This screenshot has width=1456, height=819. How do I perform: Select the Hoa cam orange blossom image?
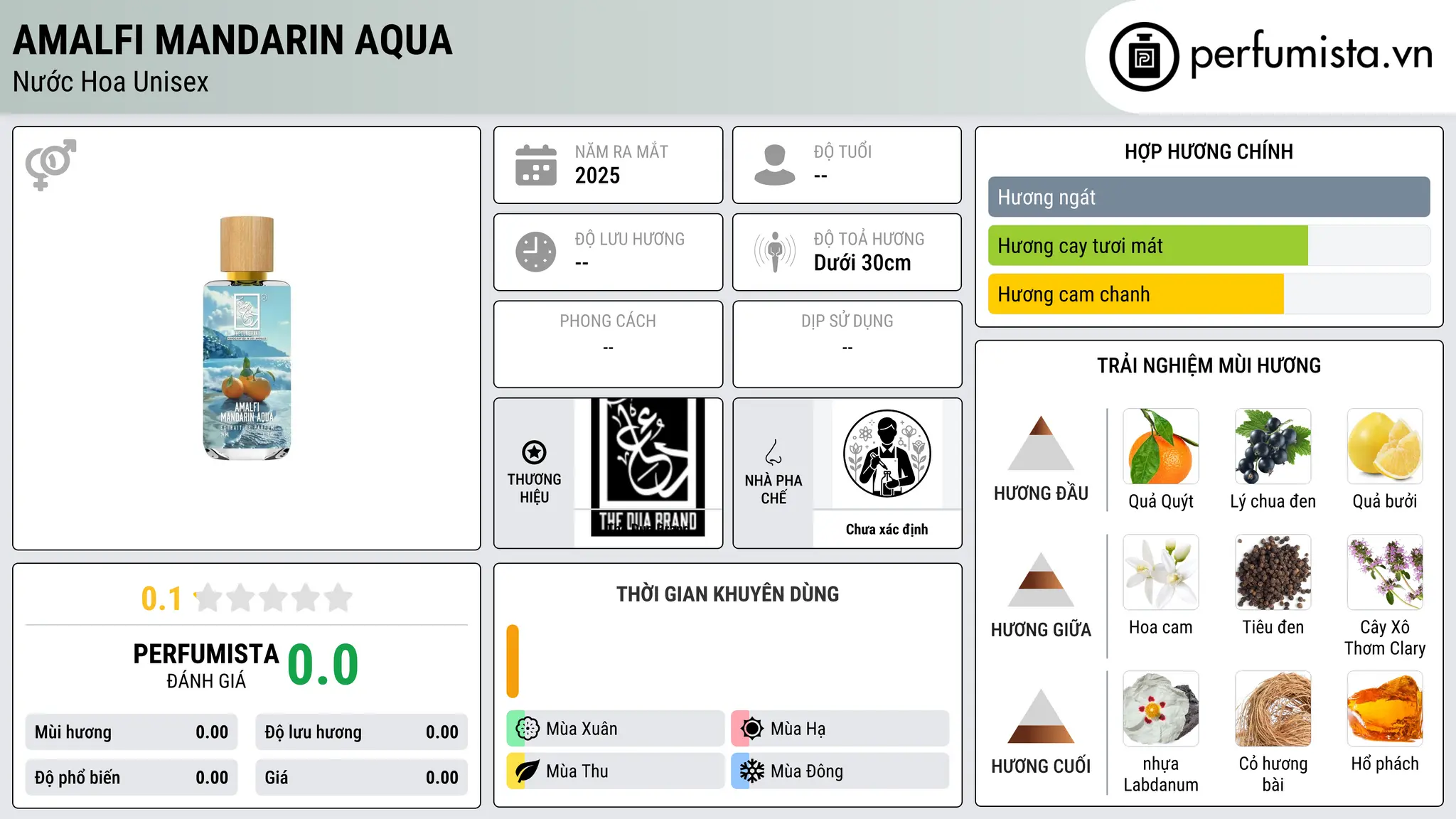coord(1161,572)
